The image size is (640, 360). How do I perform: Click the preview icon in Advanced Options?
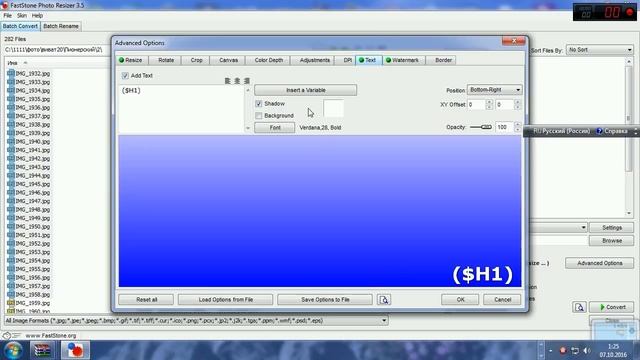[384, 300]
